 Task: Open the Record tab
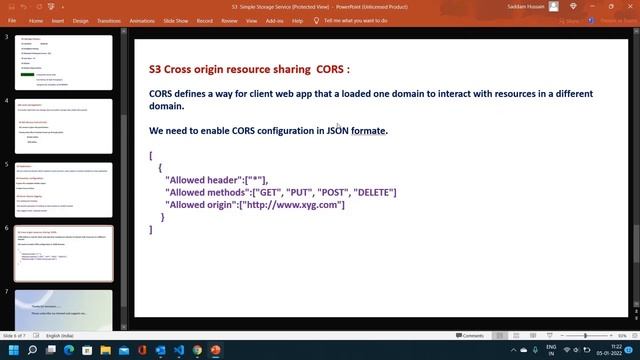pyautogui.click(x=204, y=20)
